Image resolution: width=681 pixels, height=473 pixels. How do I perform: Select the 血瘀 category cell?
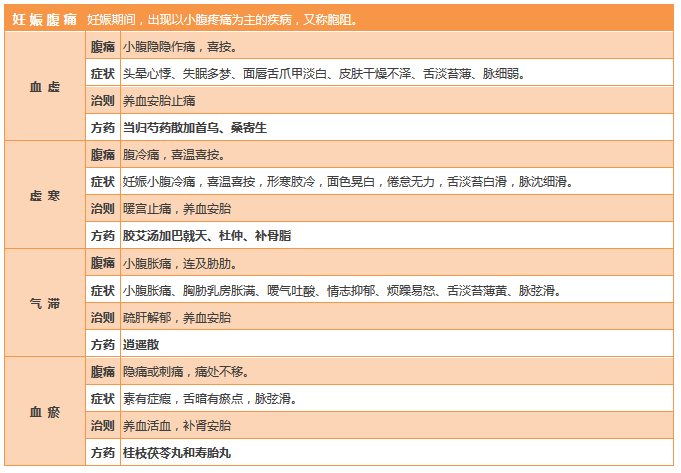coord(45,412)
